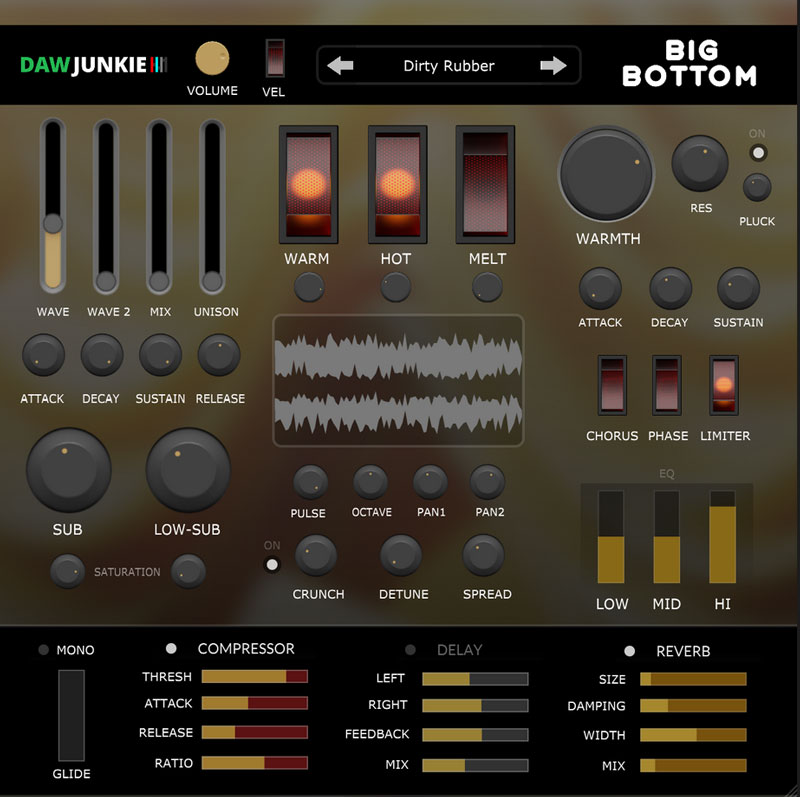Click the SPREAD knob
Image resolution: width=800 pixels, height=797 pixels.
(x=484, y=556)
